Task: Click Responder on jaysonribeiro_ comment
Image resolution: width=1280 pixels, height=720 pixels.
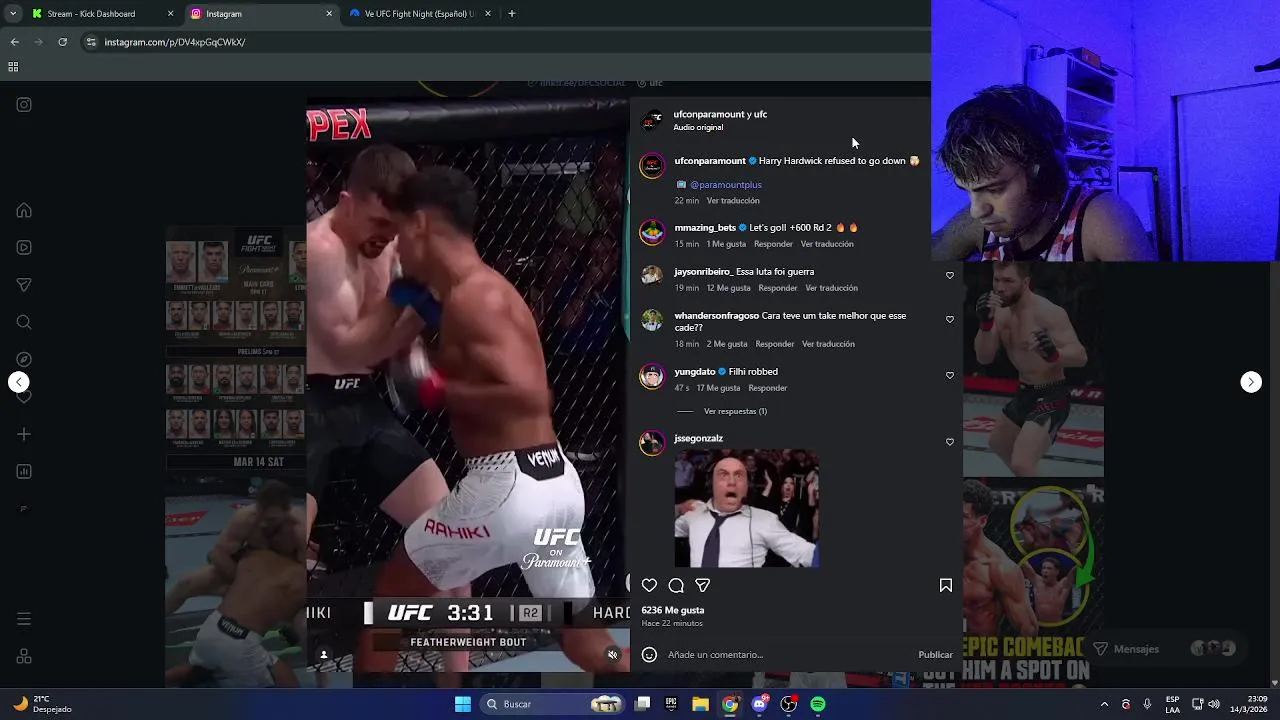Action: tap(778, 288)
